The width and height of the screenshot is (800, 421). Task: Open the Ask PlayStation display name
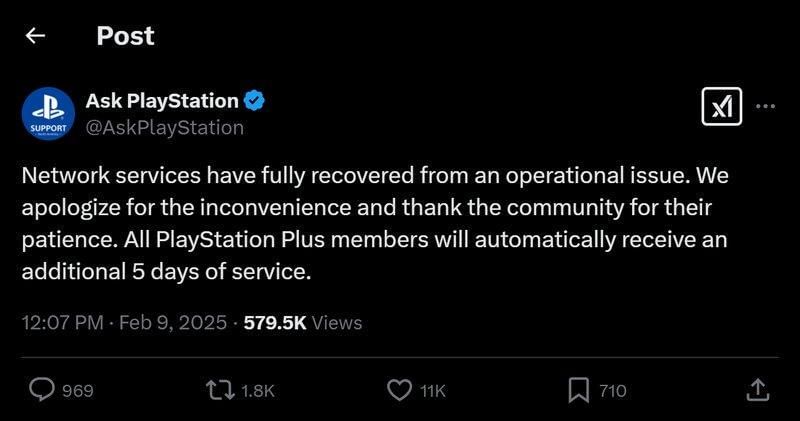pyautogui.click(x=162, y=100)
